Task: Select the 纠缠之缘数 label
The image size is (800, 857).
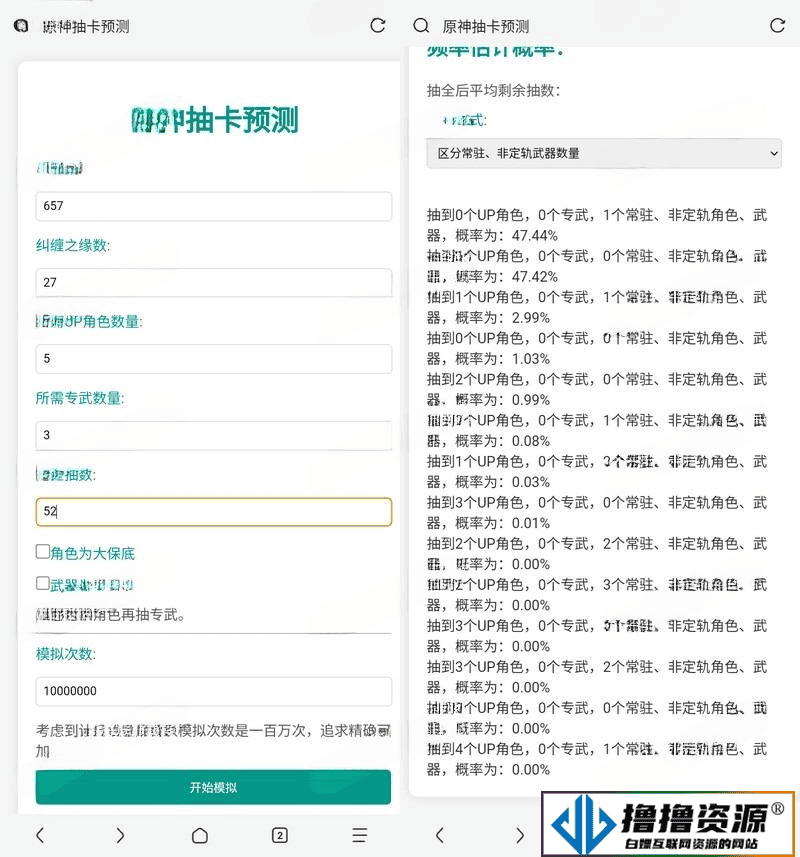Action: 73,245
